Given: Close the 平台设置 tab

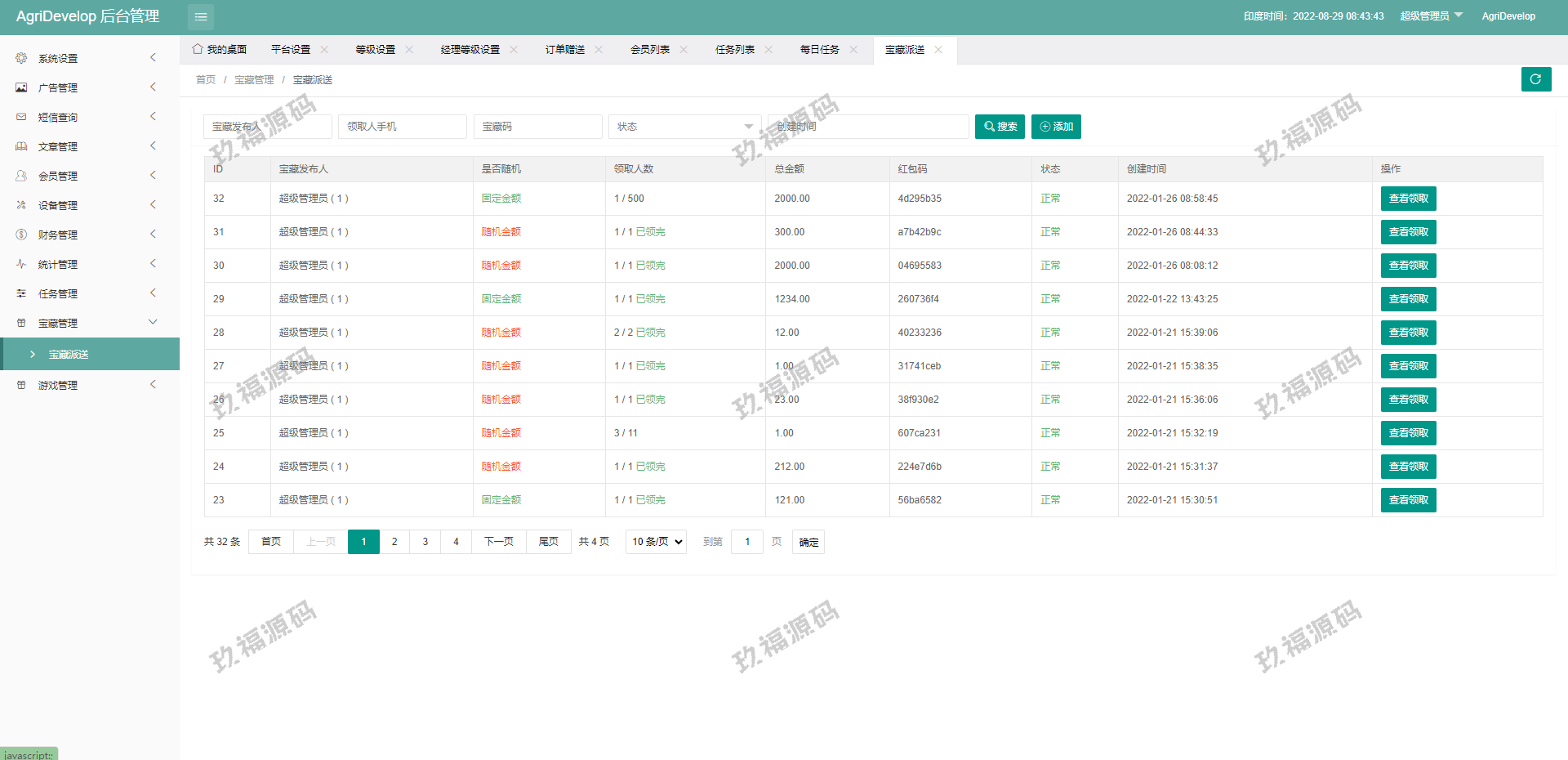Looking at the screenshot, I should point(324,50).
